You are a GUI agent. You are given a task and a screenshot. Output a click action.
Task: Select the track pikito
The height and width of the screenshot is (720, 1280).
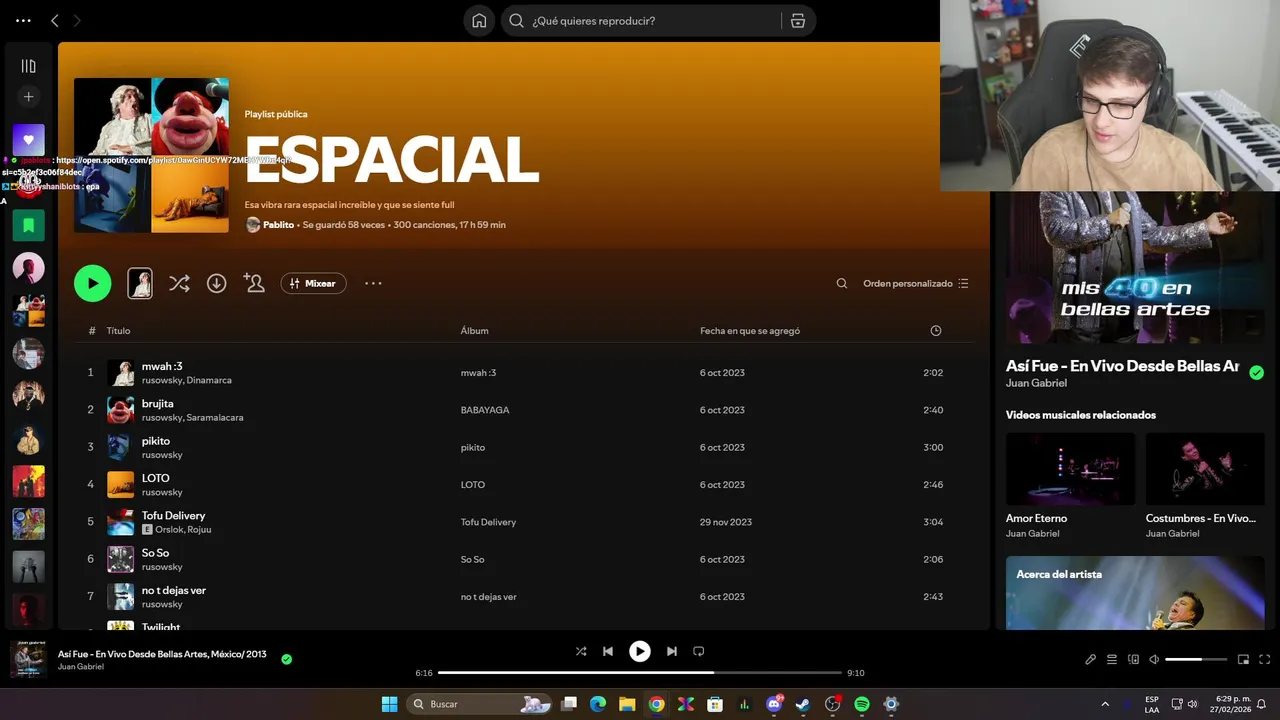(x=155, y=441)
